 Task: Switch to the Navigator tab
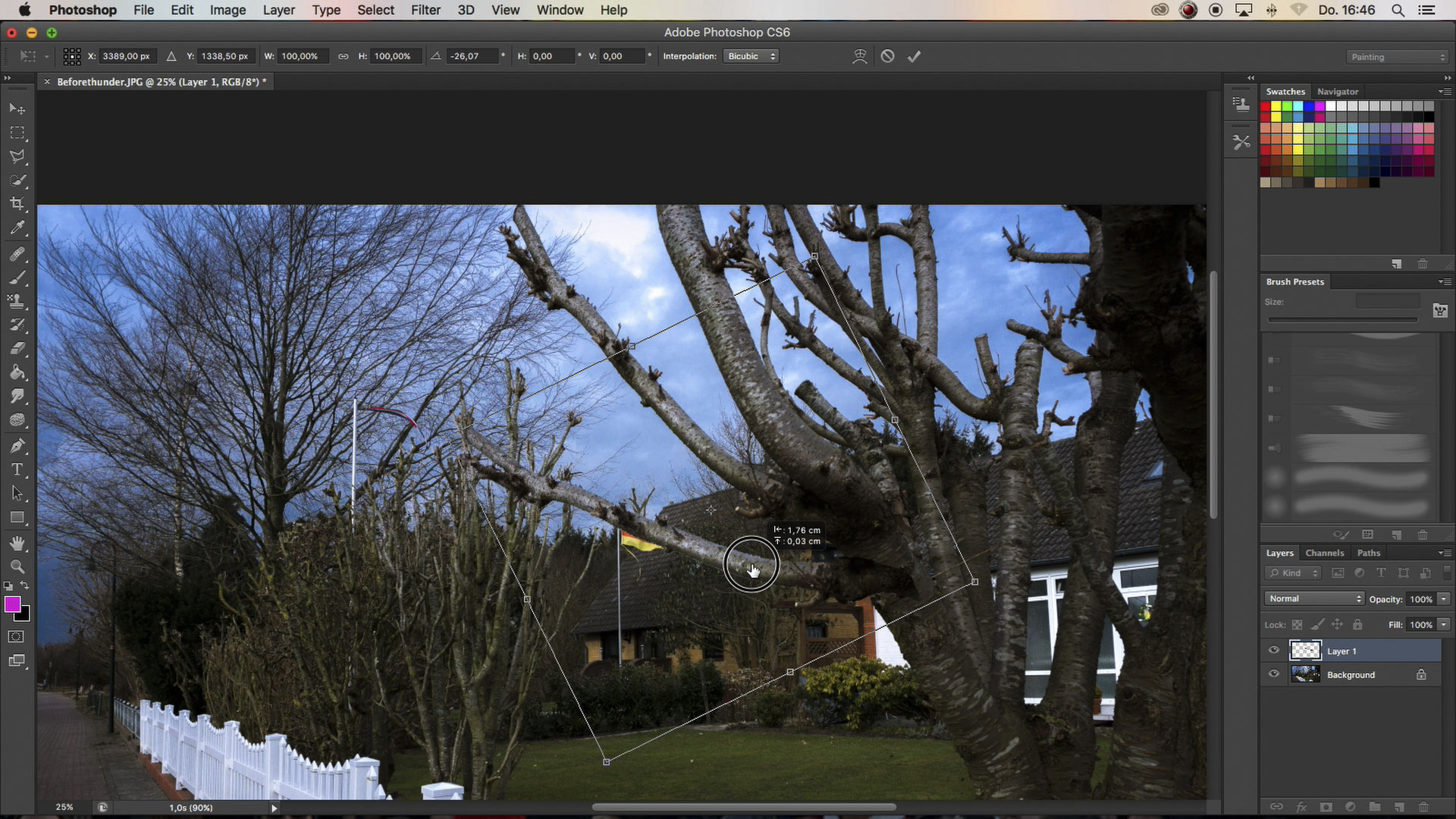click(1338, 91)
